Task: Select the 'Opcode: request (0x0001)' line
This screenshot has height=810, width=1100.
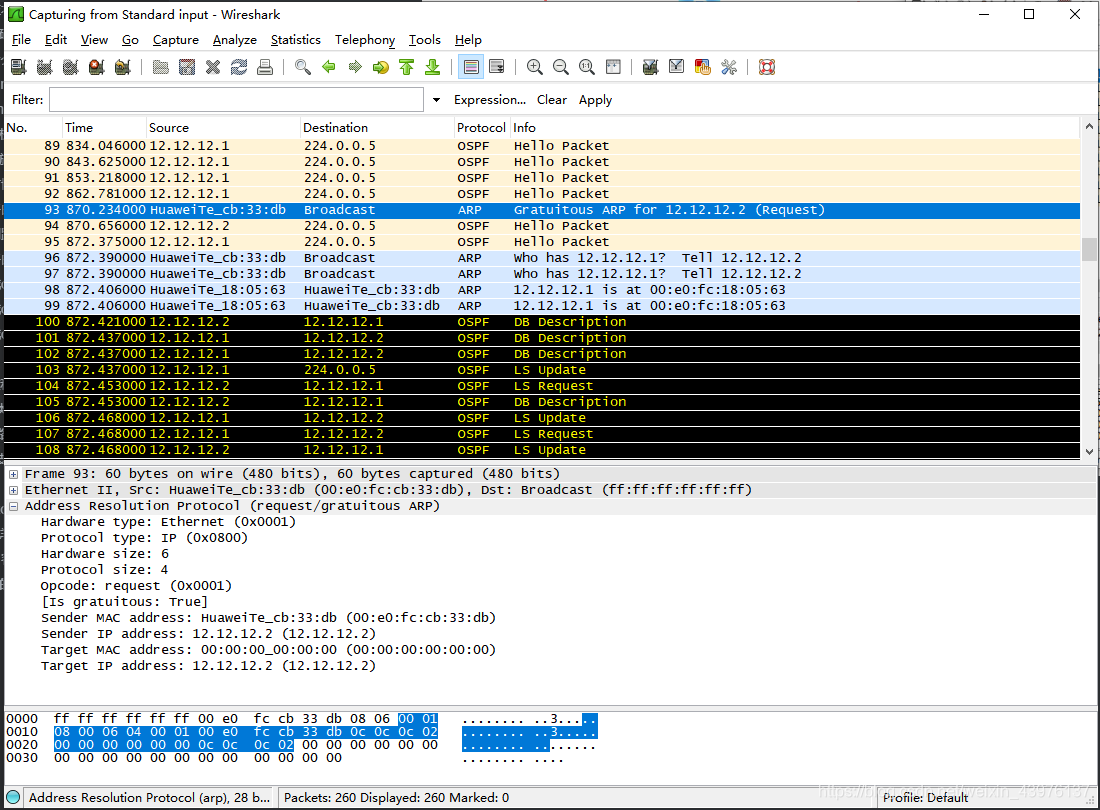Action: (x=136, y=586)
